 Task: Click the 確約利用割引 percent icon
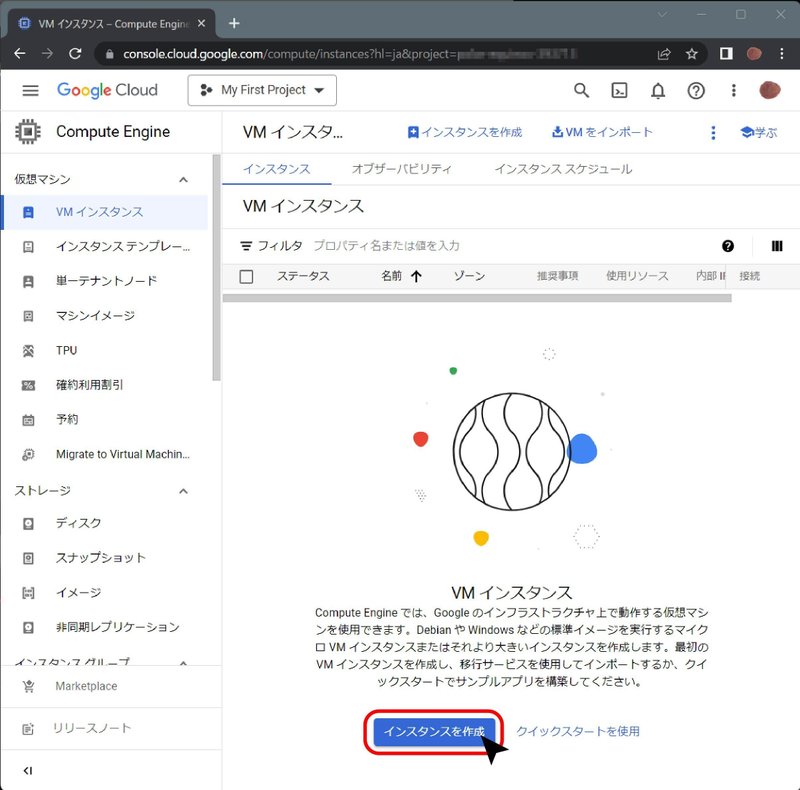click(x=29, y=385)
